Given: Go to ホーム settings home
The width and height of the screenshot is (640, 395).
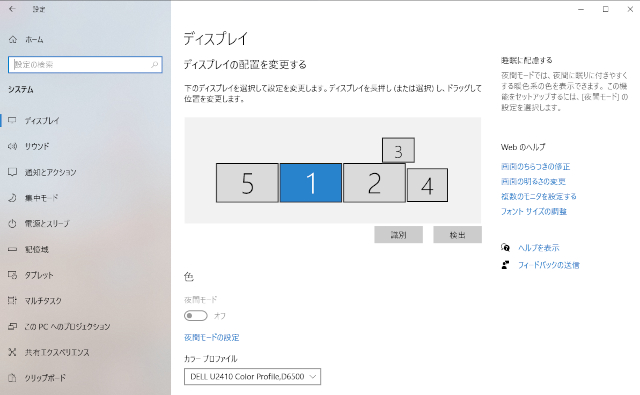Looking at the screenshot, I should [x=34, y=40].
